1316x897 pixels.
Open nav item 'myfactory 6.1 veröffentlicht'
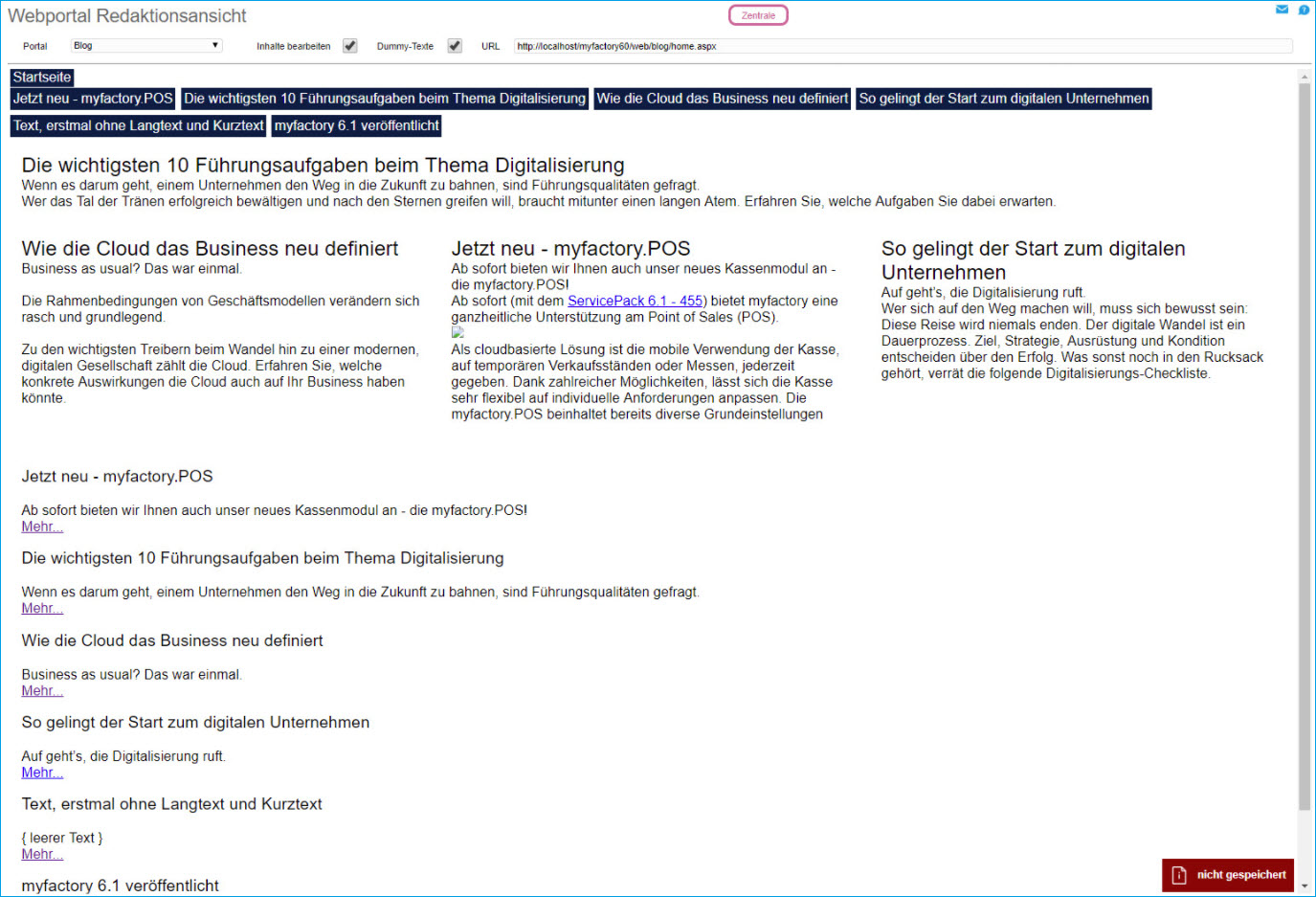[x=357, y=125]
